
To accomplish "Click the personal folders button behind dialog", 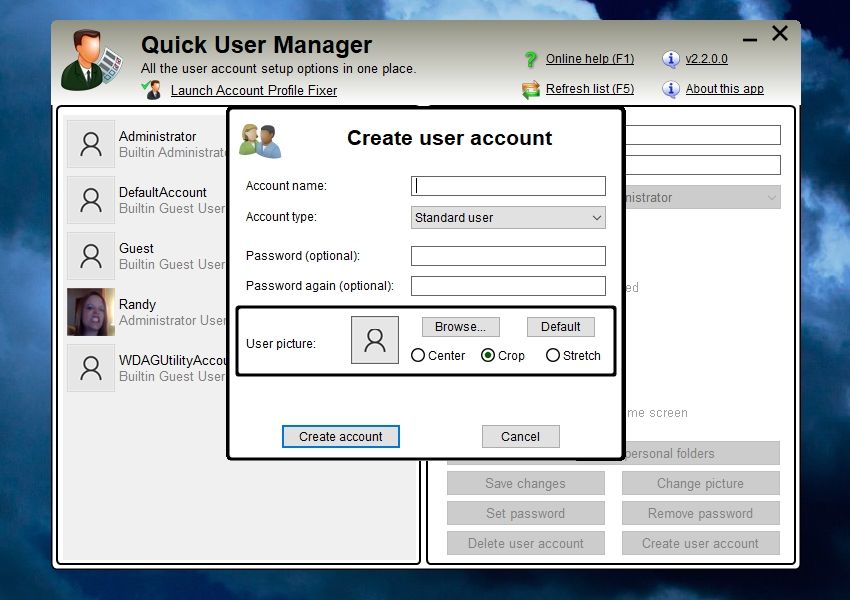I will point(701,453).
